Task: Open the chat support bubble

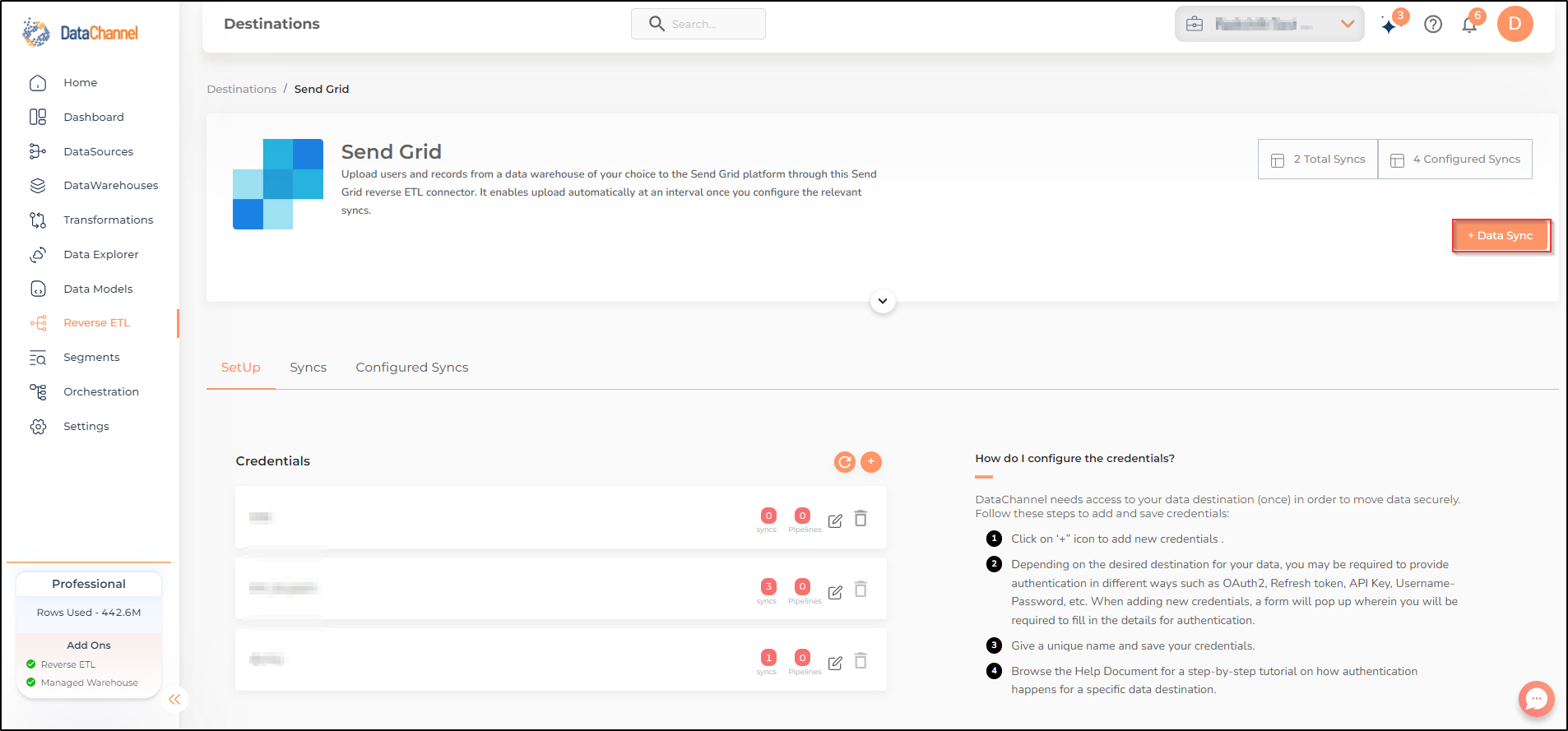Action: point(1536,700)
